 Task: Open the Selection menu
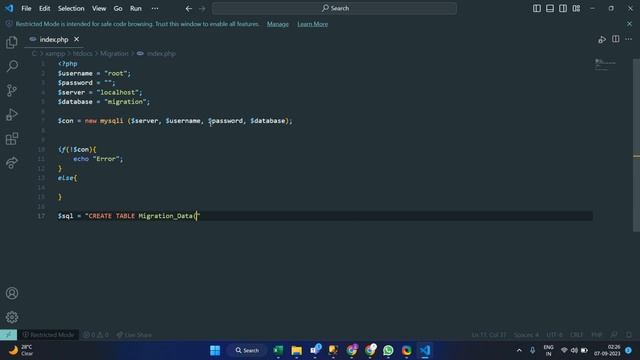[x=71, y=8]
